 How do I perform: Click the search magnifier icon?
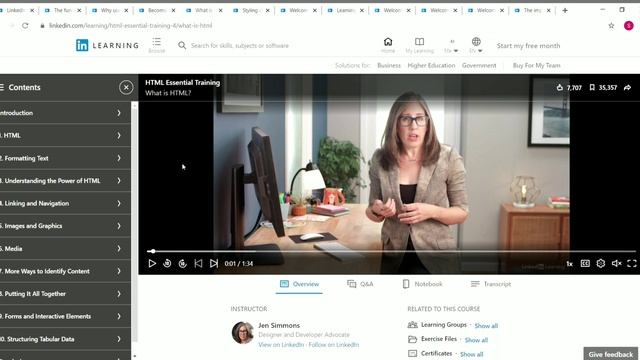pyautogui.click(x=182, y=45)
